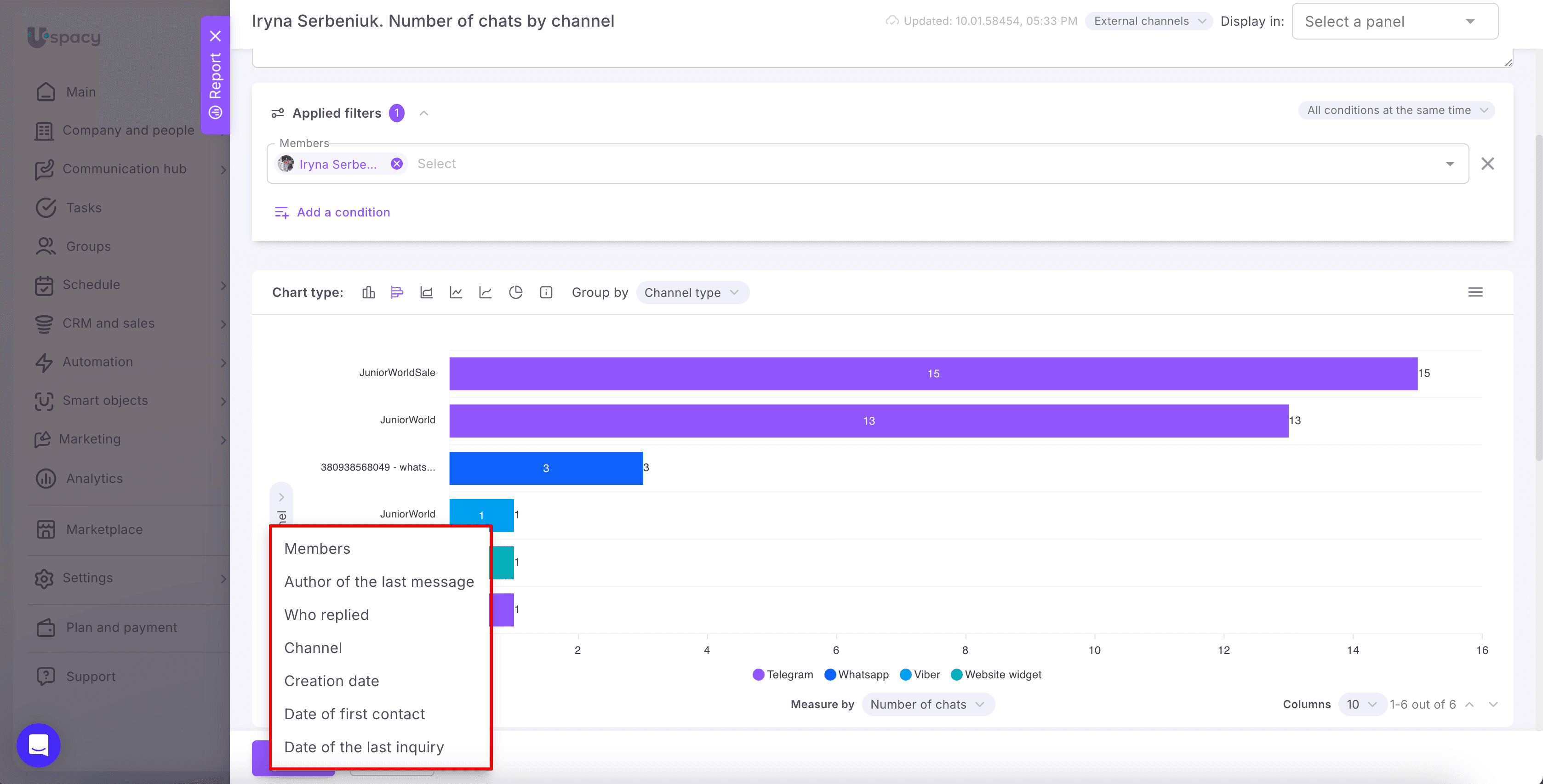Viewport: 1543px width, 784px height.
Task: Toggle the Telegram legend series
Action: 783,674
